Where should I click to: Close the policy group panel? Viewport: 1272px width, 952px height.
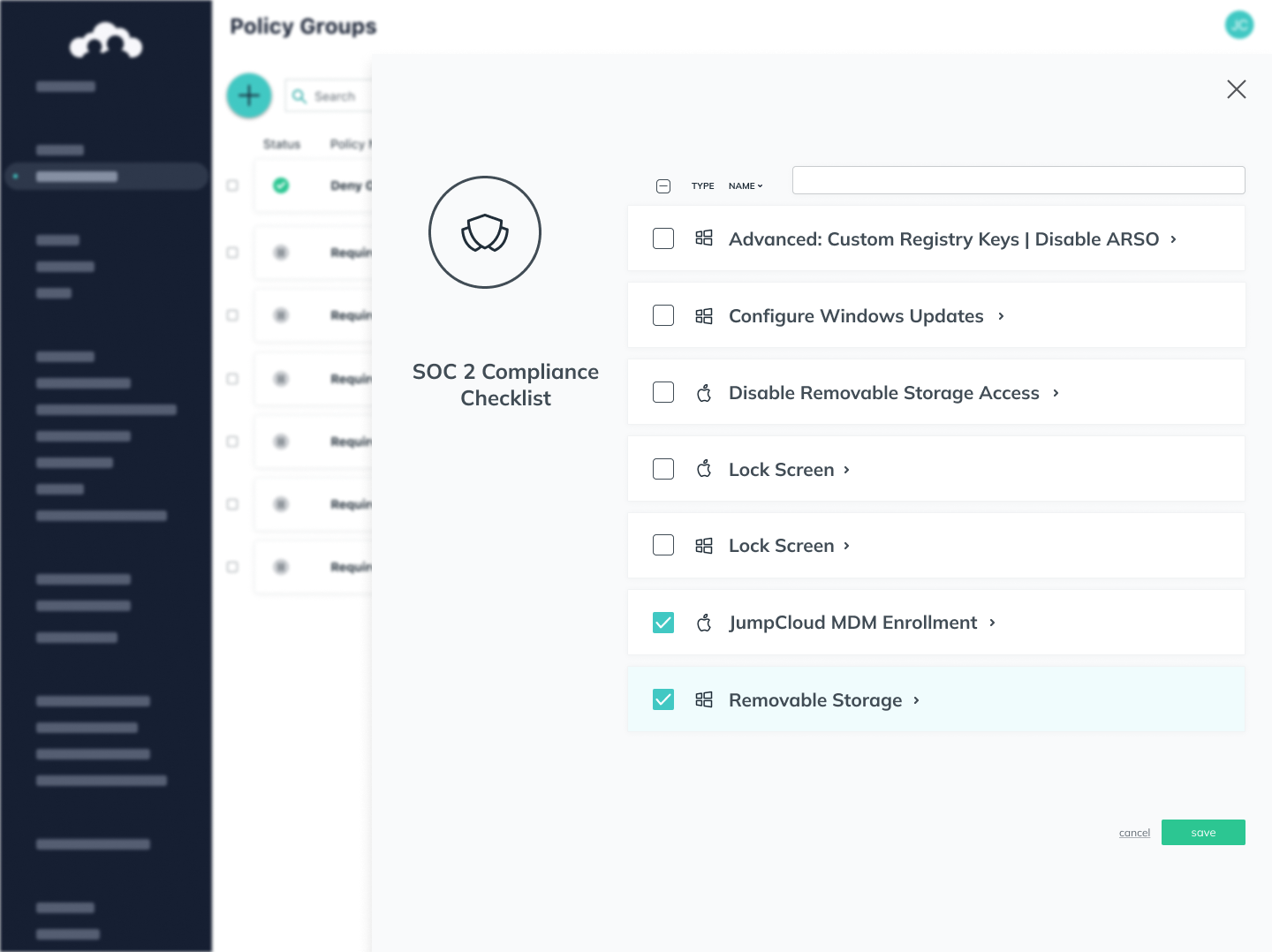1236,89
